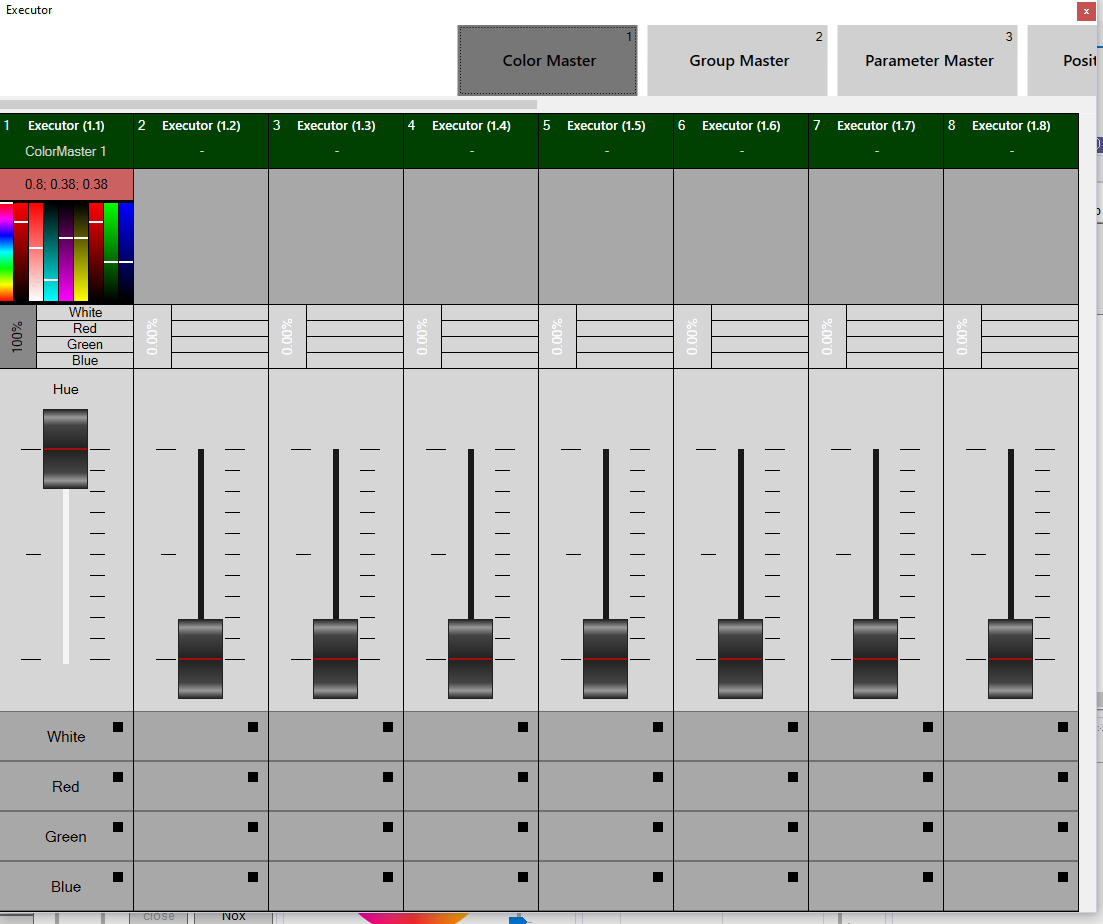Screen dimensions: 1103x924
Task: Switch to the Color Master tab
Action: tap(547, 61)
